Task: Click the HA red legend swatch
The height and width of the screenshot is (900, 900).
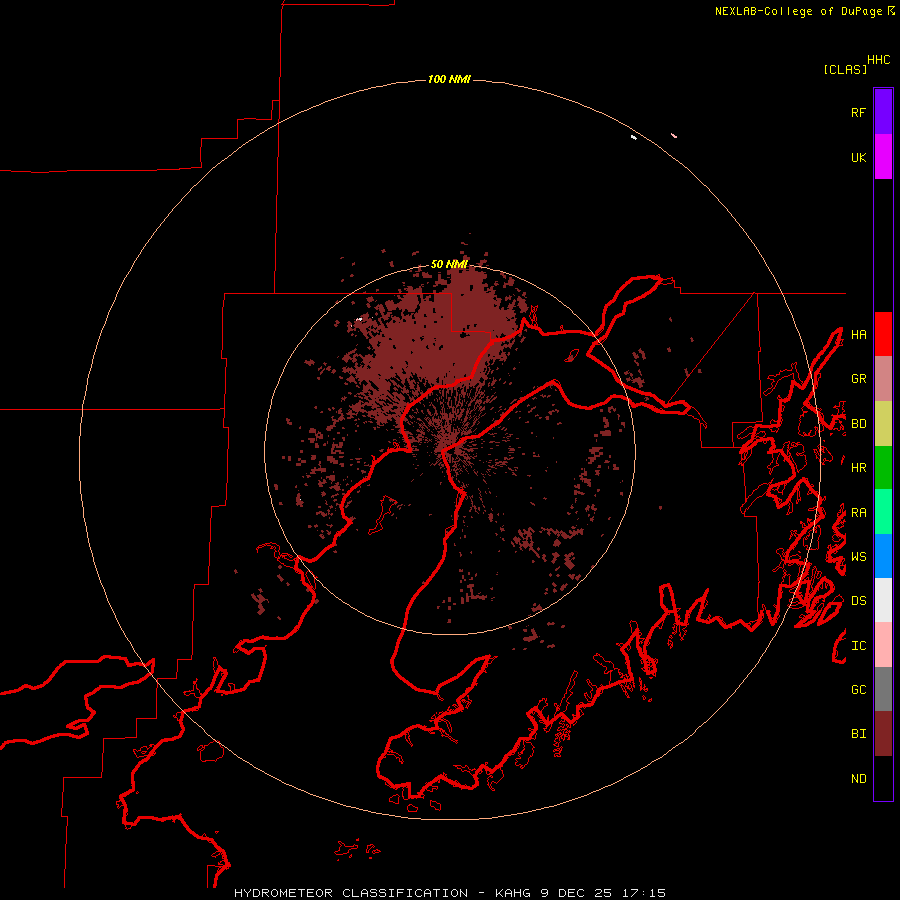Action: [883, 334]
